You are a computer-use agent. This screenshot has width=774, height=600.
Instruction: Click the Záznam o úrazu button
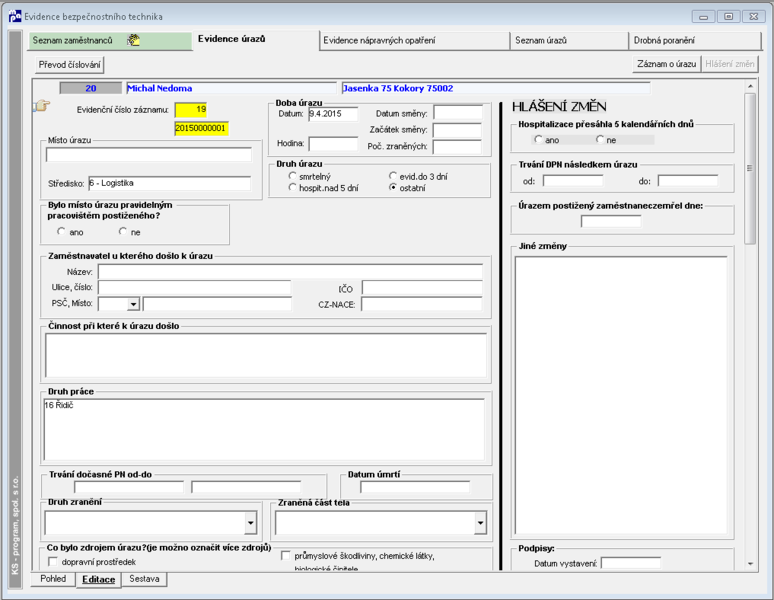pos(666,64)
